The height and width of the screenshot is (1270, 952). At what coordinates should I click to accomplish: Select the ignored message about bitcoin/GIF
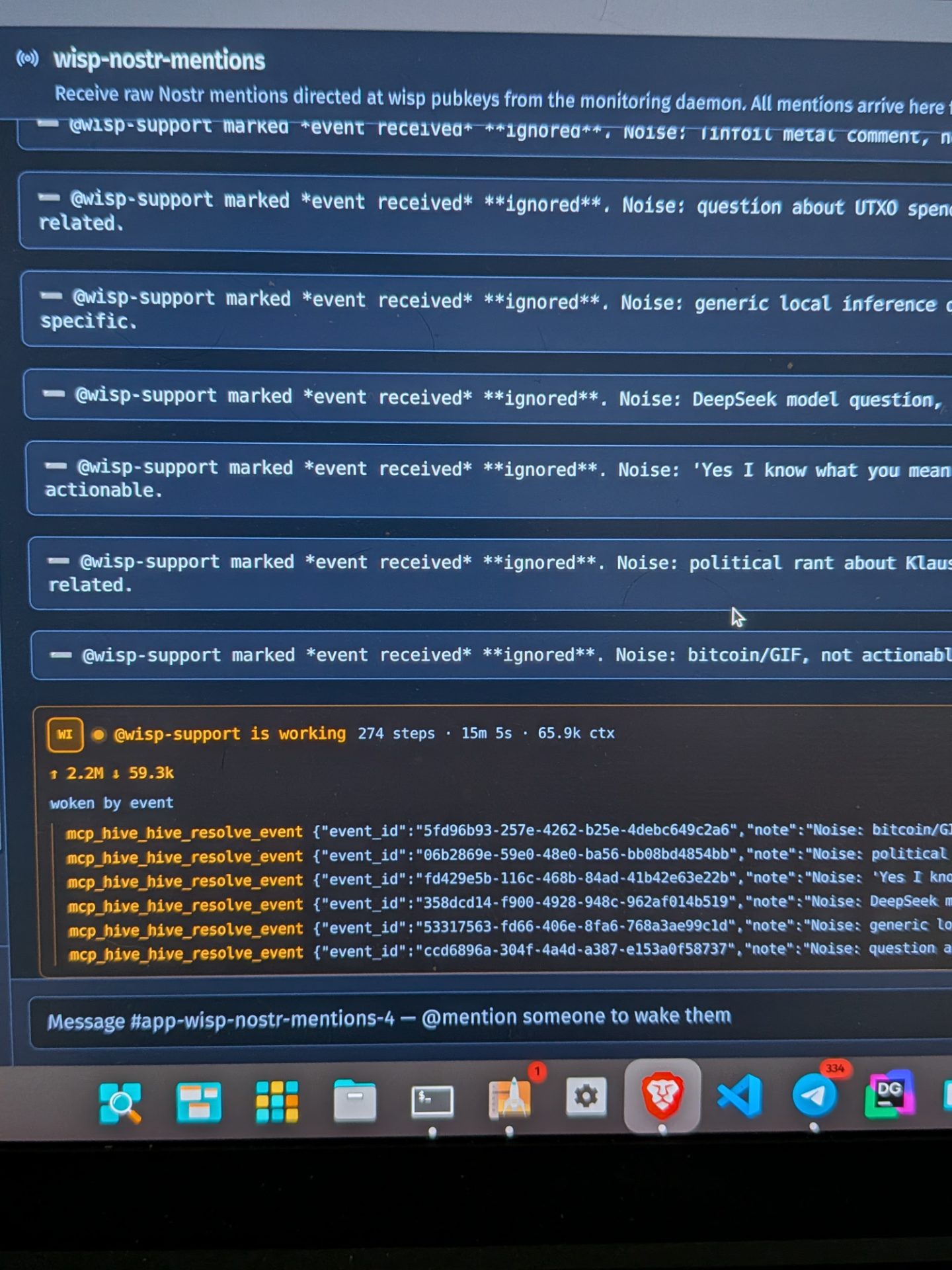[493, 656]
